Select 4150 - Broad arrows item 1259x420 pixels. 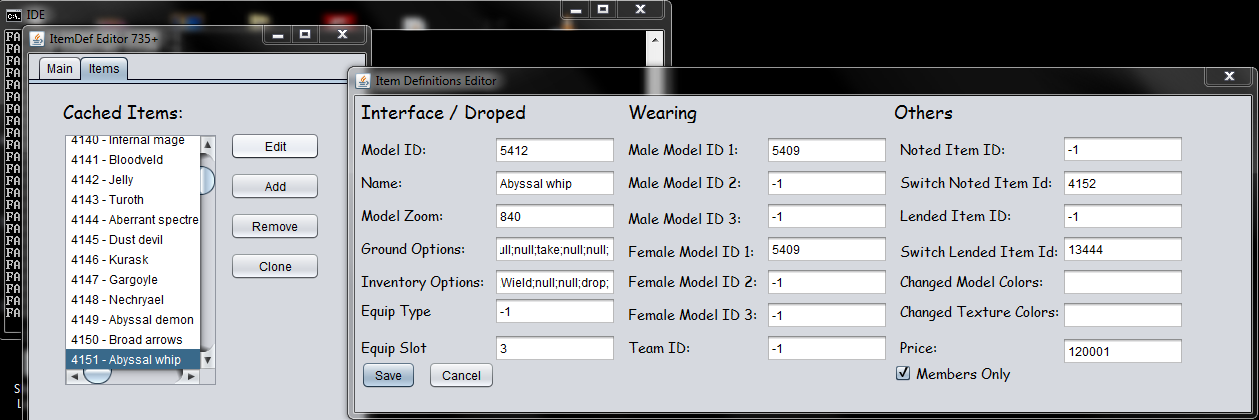(x=133, y=339)
